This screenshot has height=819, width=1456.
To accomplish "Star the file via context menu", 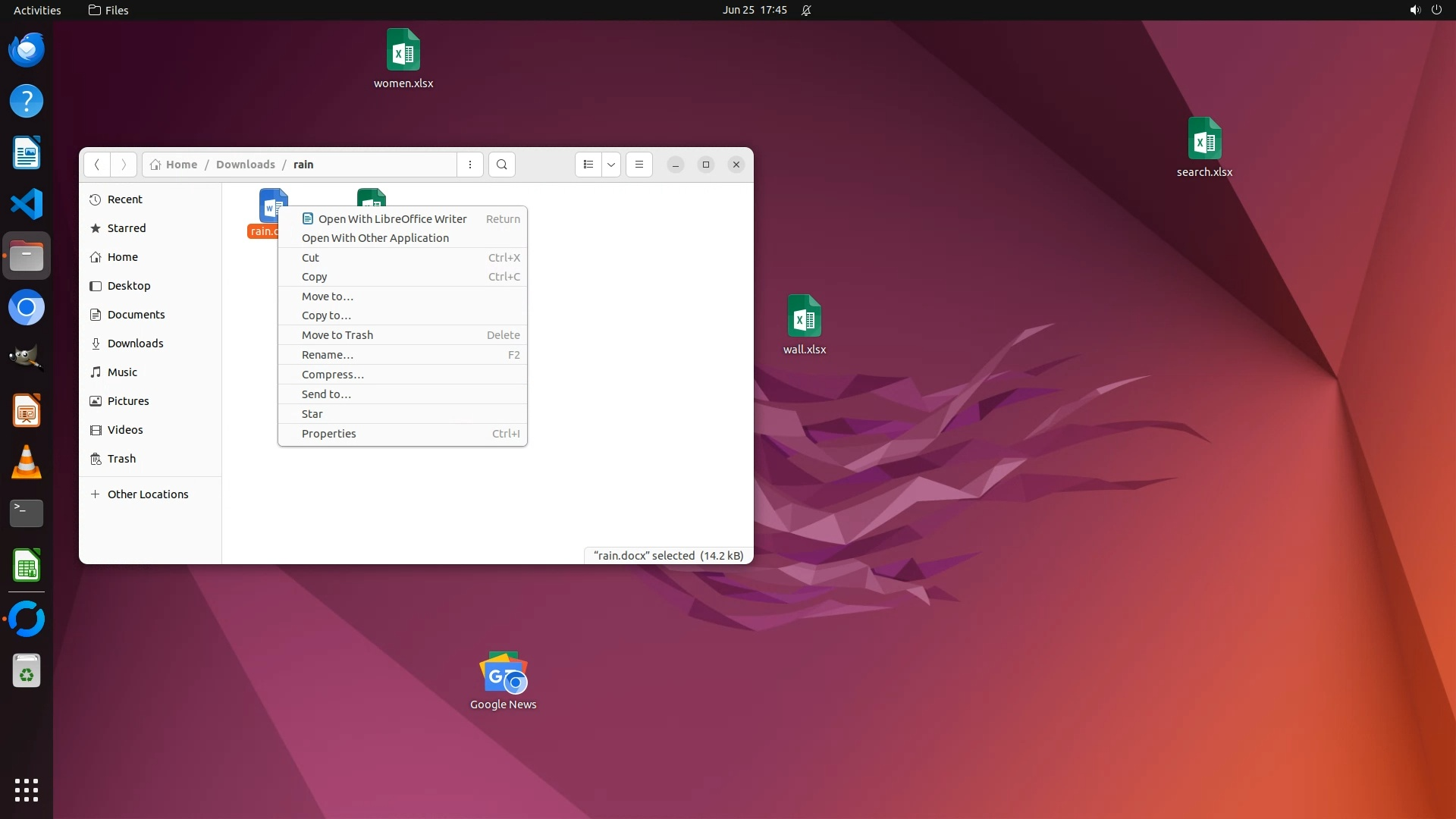I will 312,414.
